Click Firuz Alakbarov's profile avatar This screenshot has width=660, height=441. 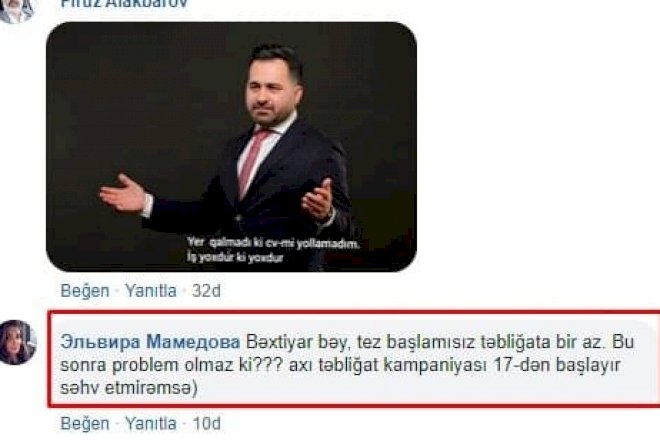(x=16, y=10)
